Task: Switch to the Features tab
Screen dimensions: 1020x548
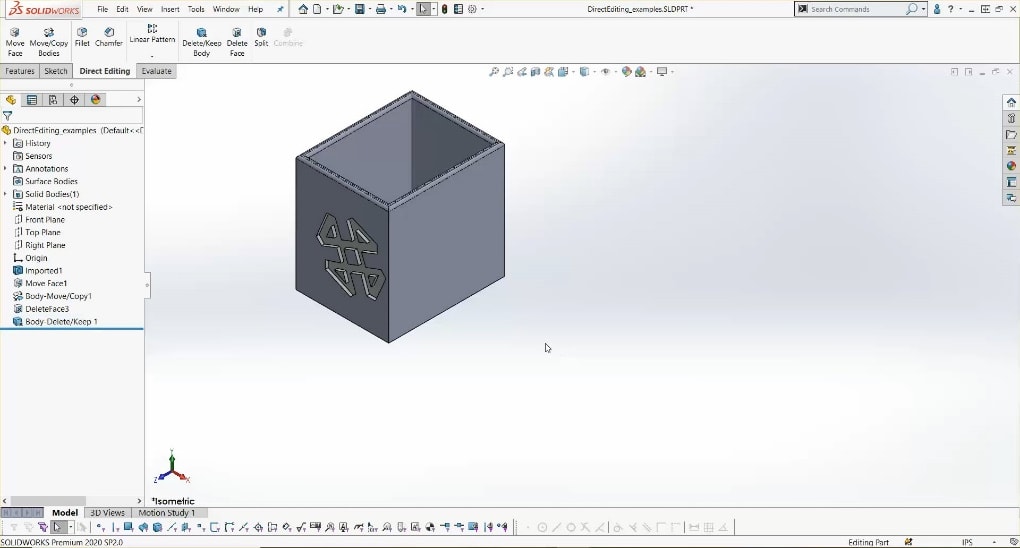Action: 20,71
